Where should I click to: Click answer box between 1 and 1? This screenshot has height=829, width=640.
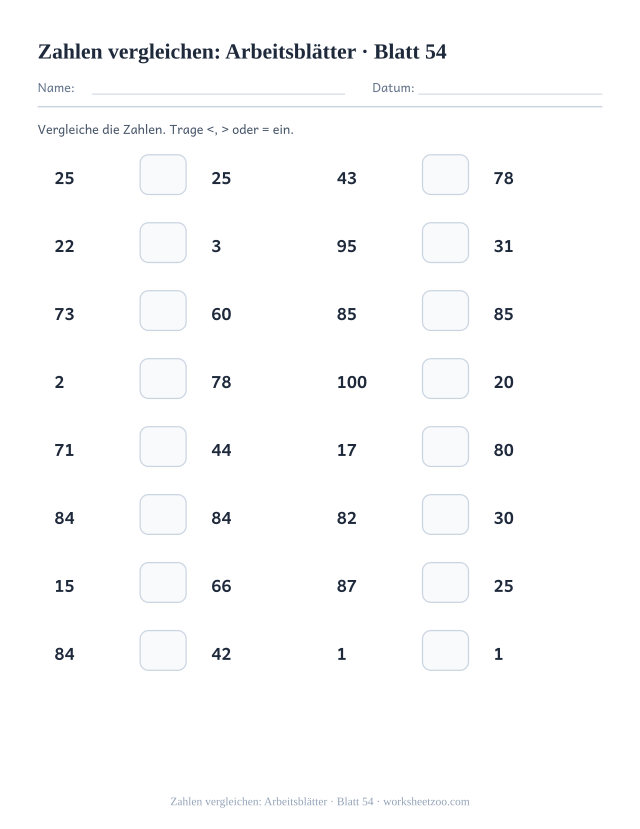point(445,650)
